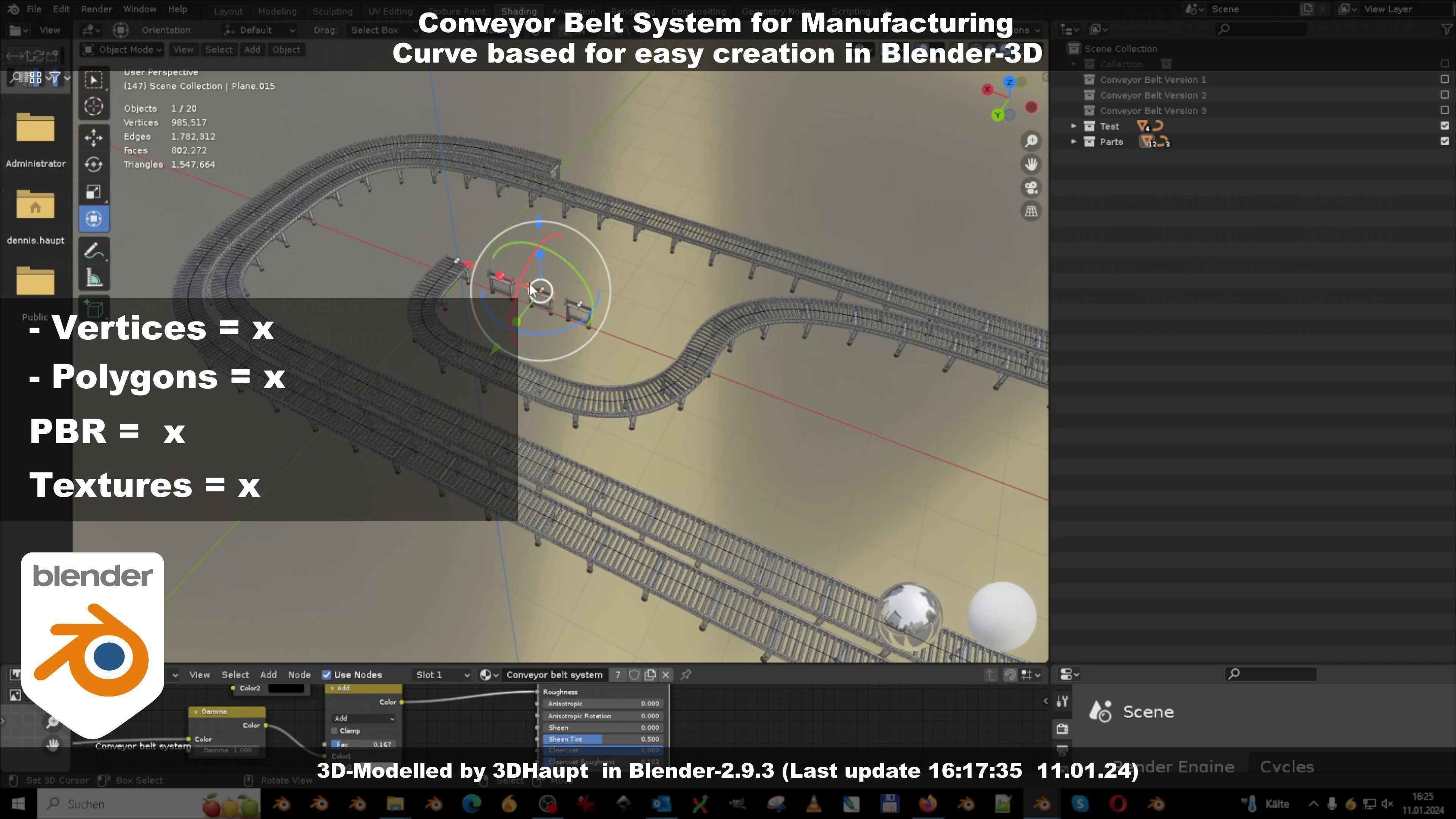Click the Z axis of navigation gizmo

click(1009, 83)
